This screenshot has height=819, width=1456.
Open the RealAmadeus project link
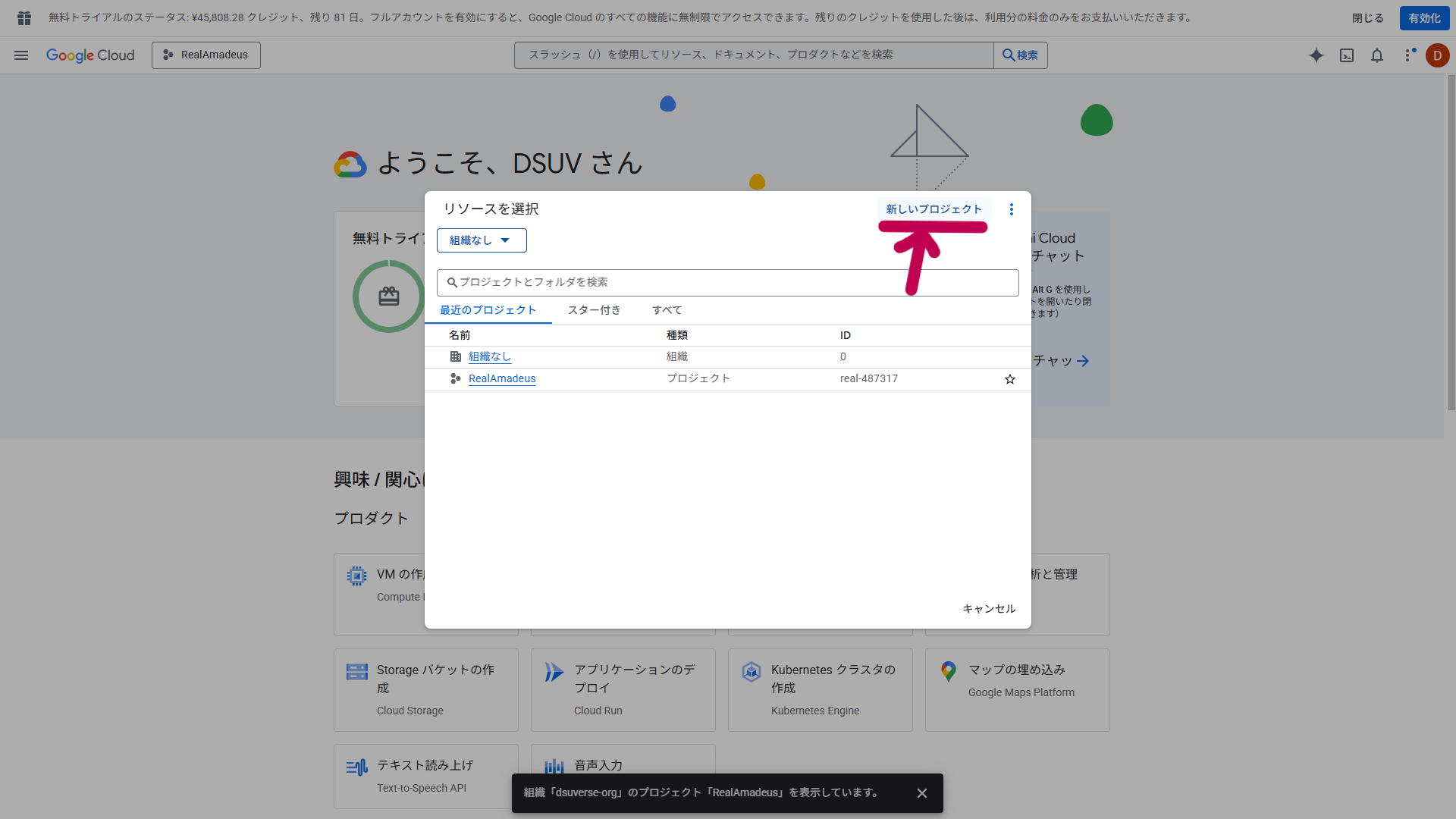coord(501,378)
